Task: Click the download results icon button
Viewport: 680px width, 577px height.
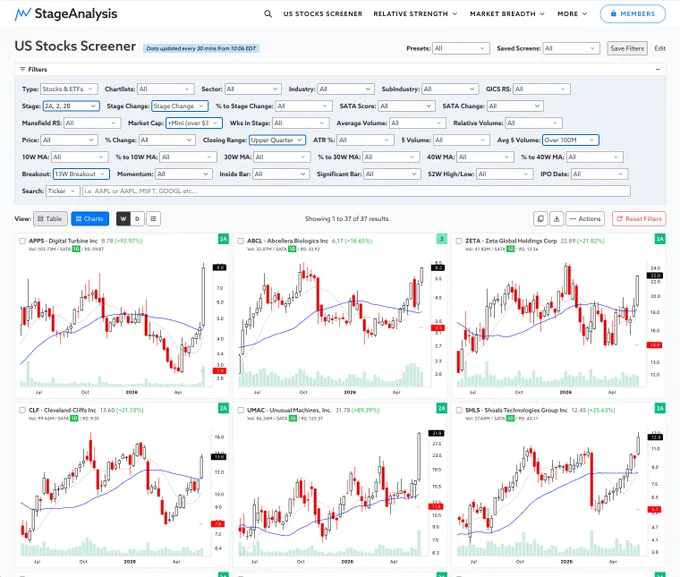Action: coord(556,219)
